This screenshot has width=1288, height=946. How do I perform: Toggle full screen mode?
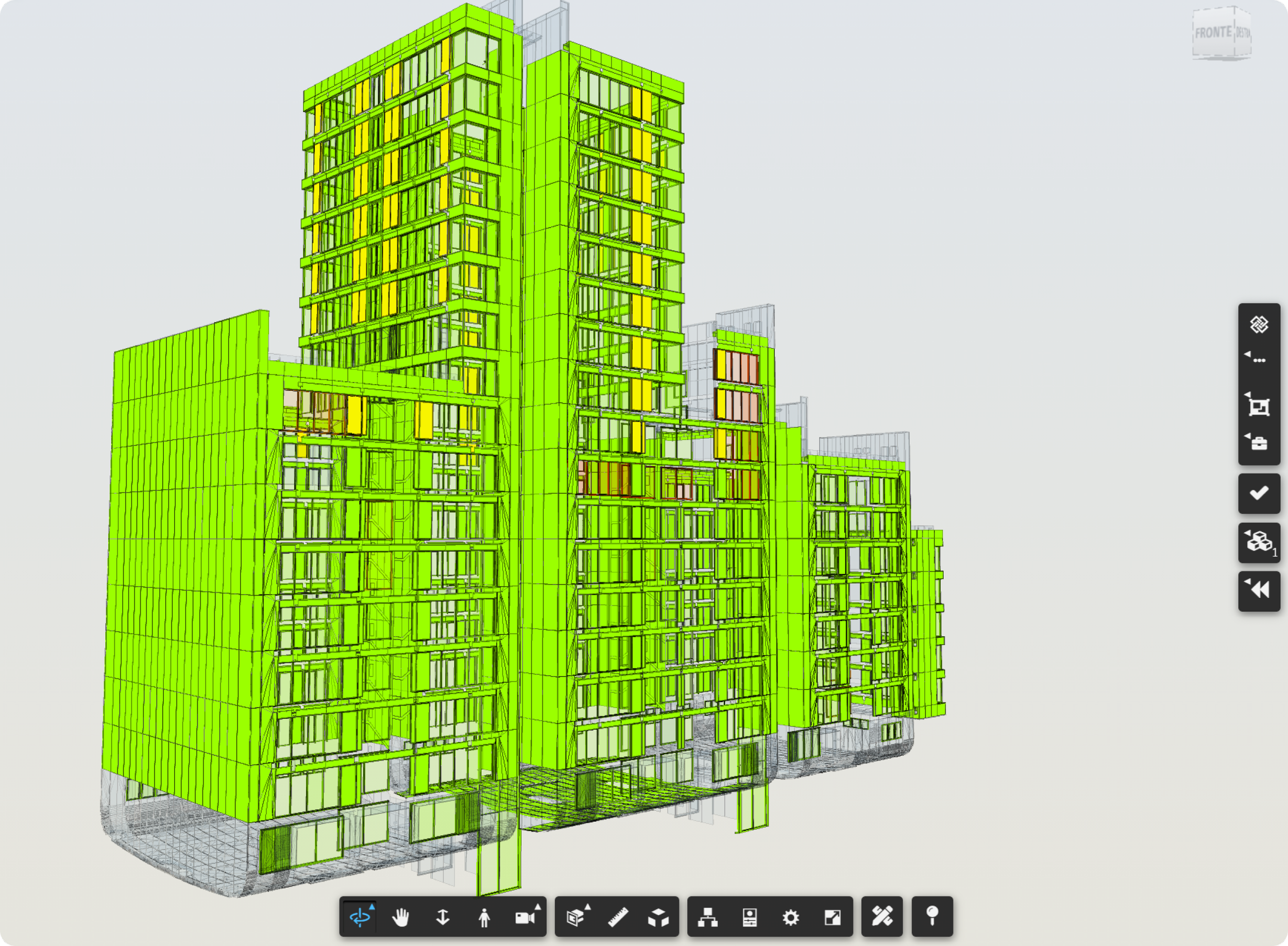(x=832, y=917)
